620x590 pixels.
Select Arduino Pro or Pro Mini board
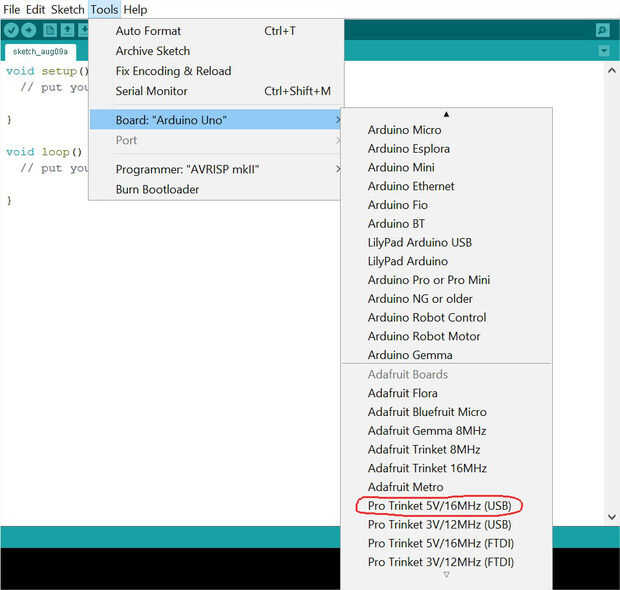[446, 280]
